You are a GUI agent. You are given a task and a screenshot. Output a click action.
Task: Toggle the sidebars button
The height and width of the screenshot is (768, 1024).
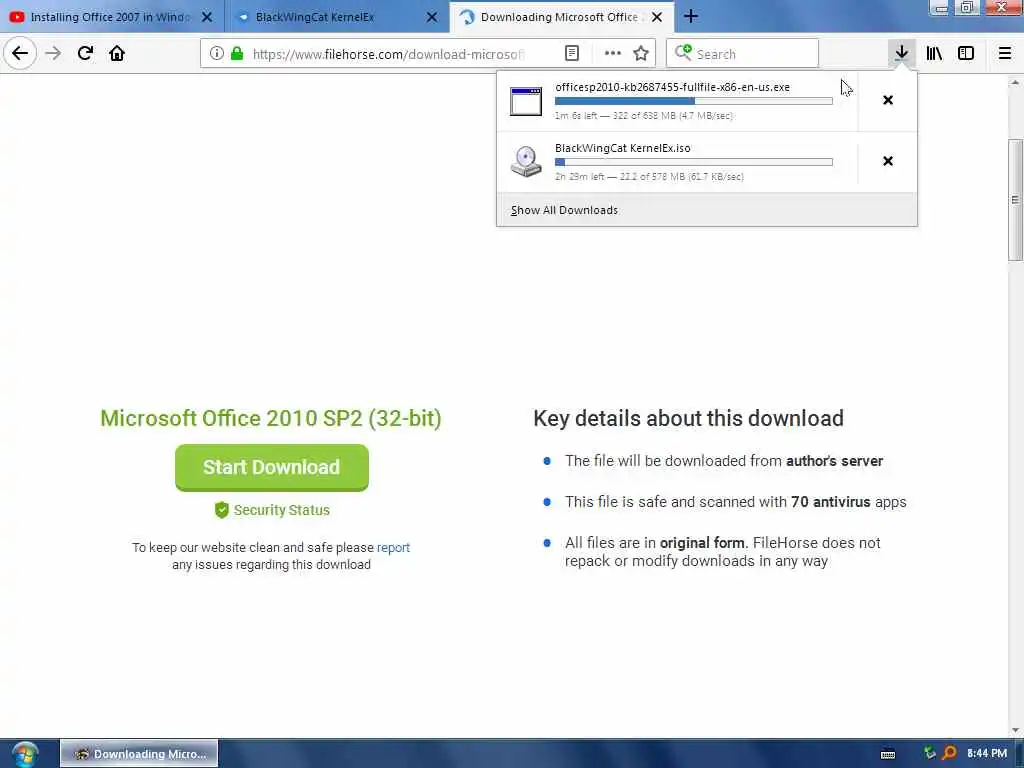coord(966,53)
